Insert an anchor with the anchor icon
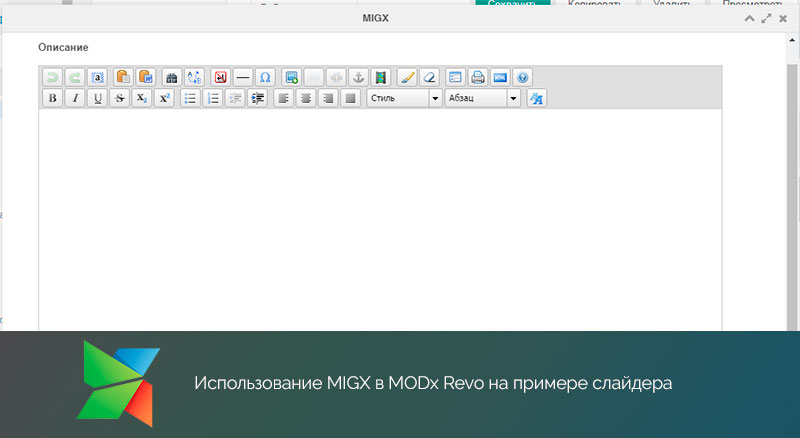 [358, 77]
